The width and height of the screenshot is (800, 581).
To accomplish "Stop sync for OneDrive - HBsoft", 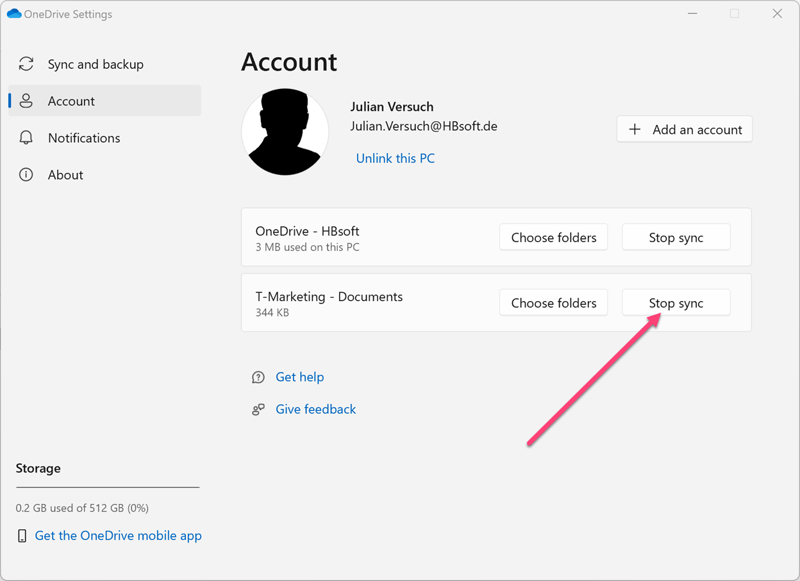I will pos(676,237).
